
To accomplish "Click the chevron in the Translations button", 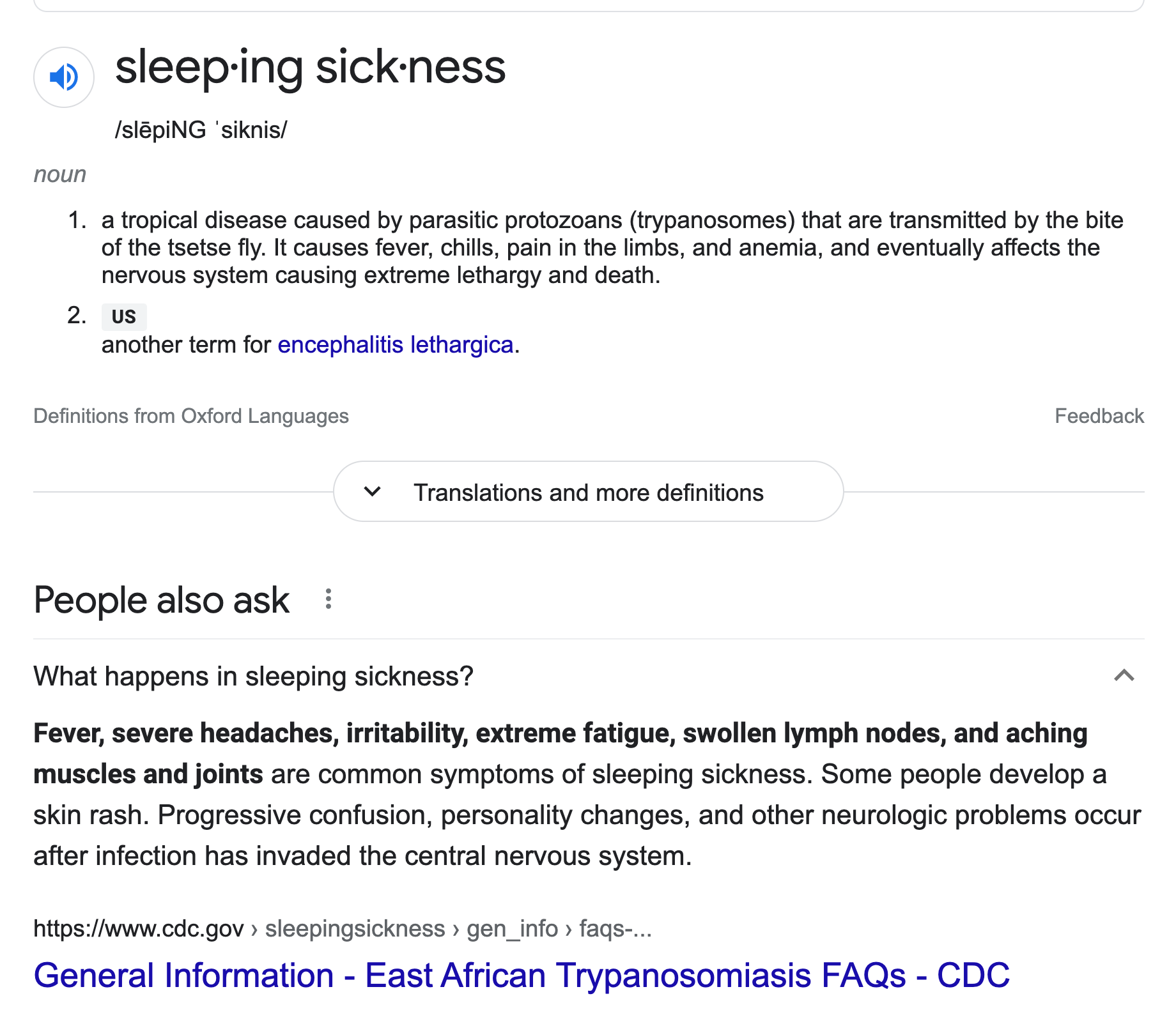I will [x=372, y=492].
